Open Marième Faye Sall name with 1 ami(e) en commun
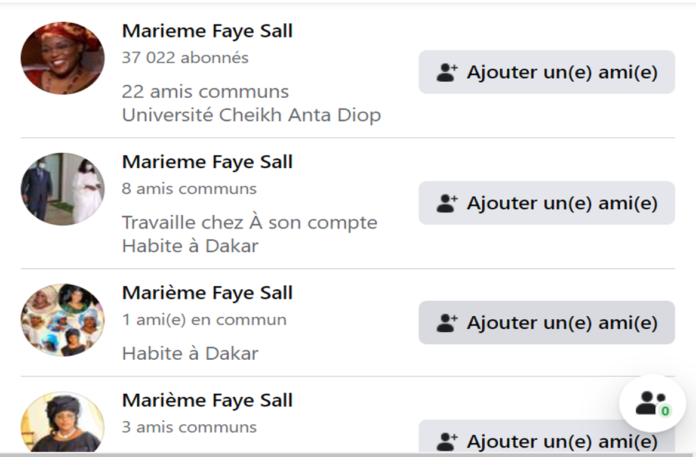The image size is (696, 457). click(x=207, y=293)
